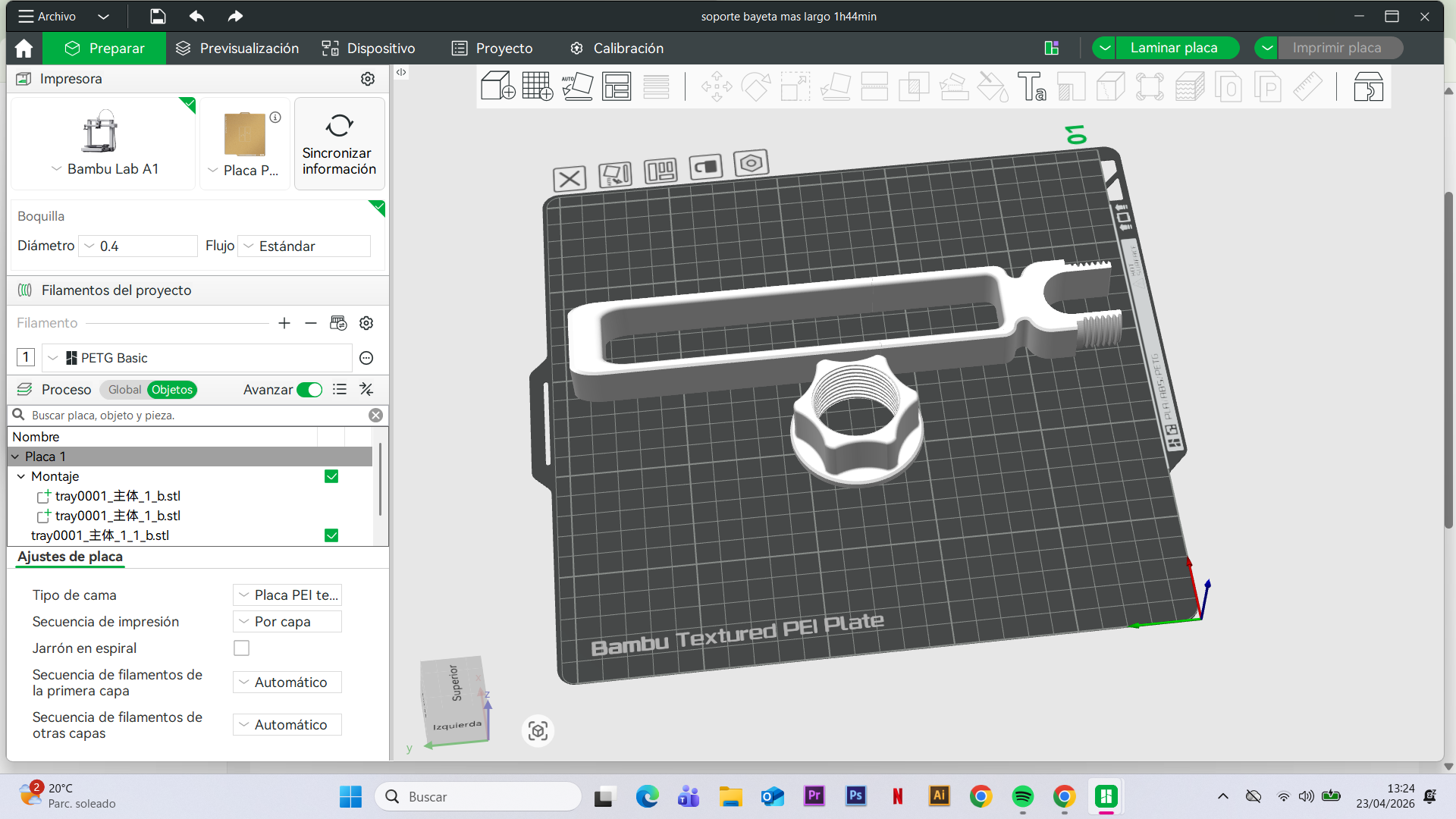
Task: Click the PETG Basic more-options icon
Action: click(x=366, y=358)
